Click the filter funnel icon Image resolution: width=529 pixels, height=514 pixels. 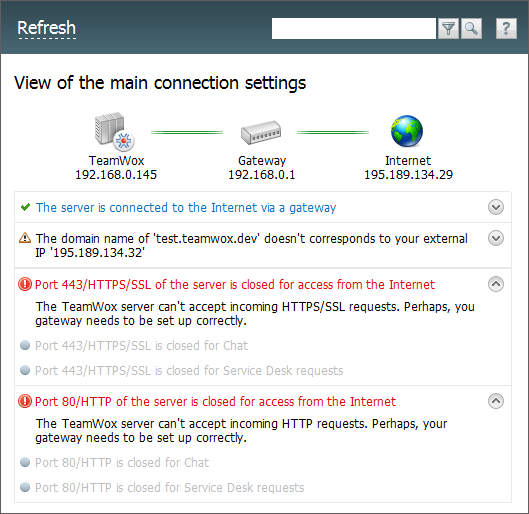pos(448,29)
